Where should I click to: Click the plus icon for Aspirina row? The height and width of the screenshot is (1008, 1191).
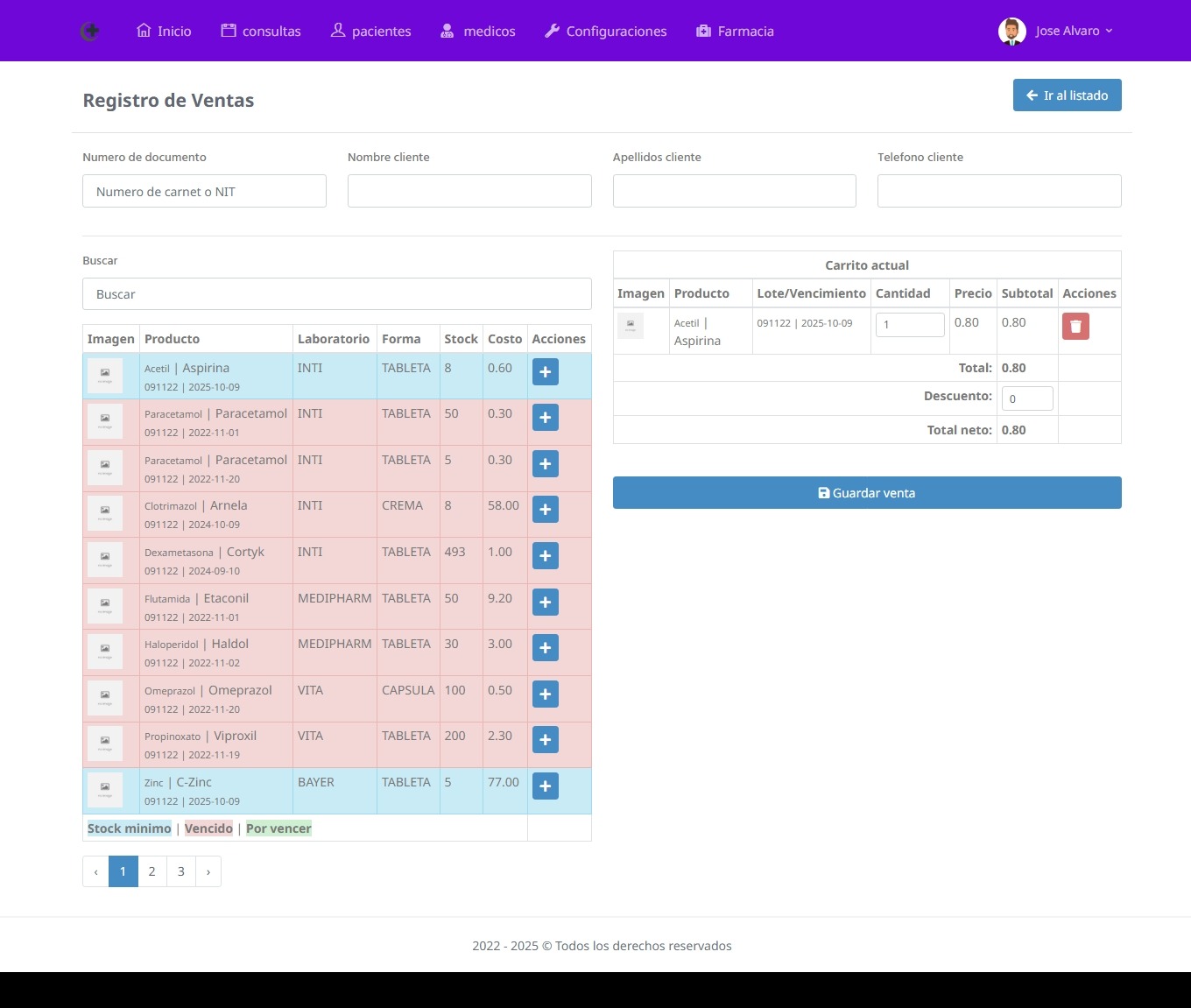(545, 372)
